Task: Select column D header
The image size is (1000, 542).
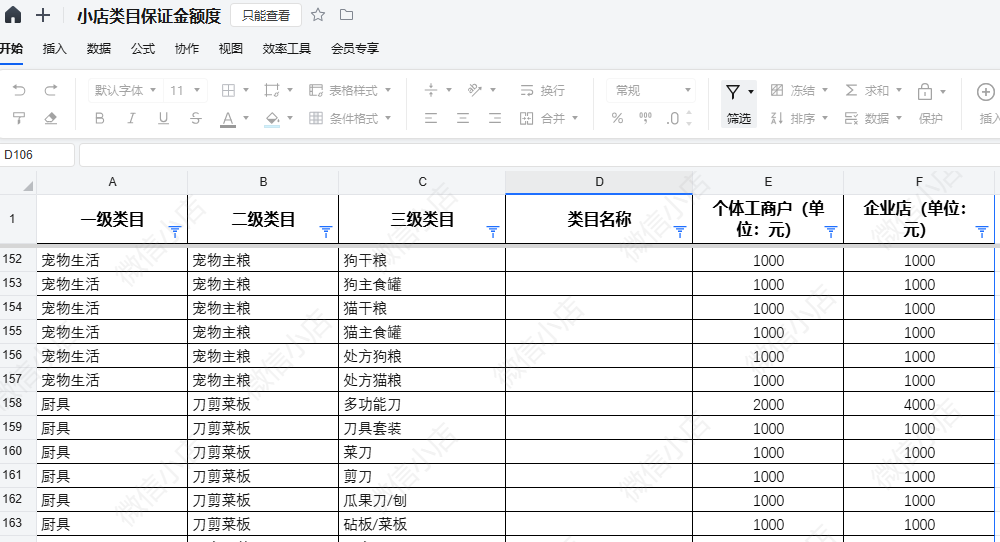Action: click(599, 182)
